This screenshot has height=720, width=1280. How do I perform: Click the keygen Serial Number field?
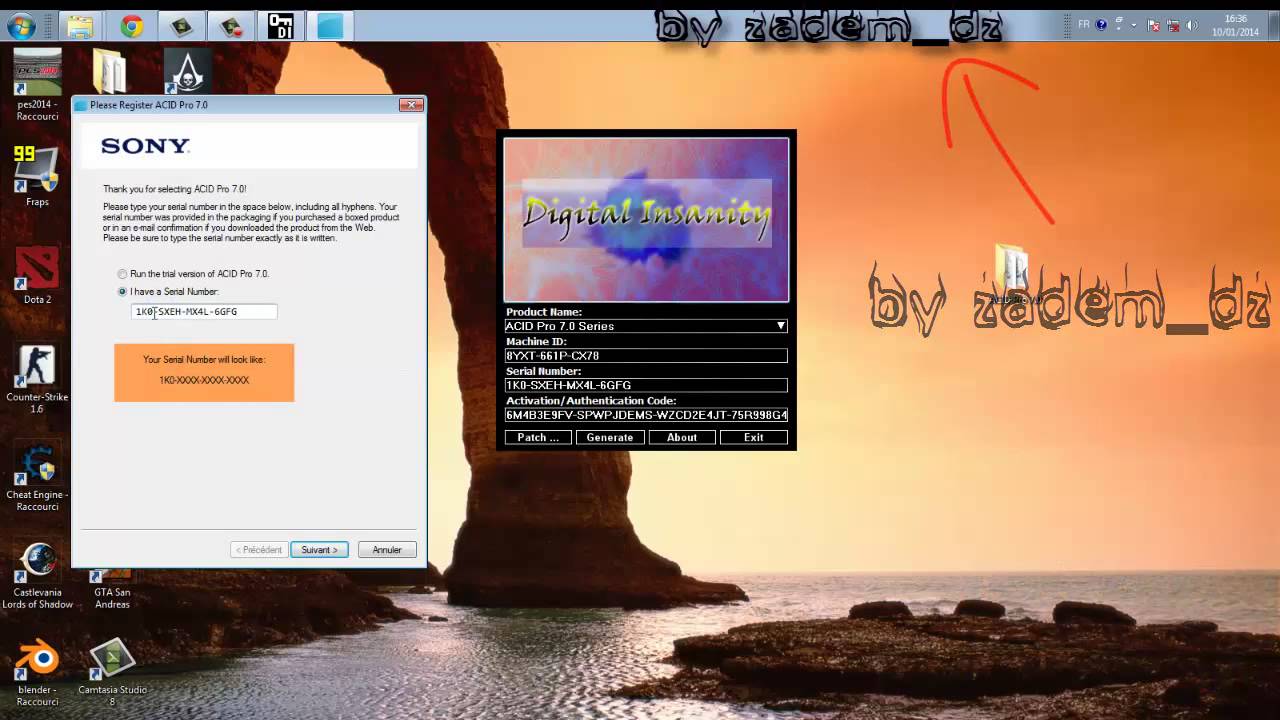pyautogui.click(x=646, y=385)
